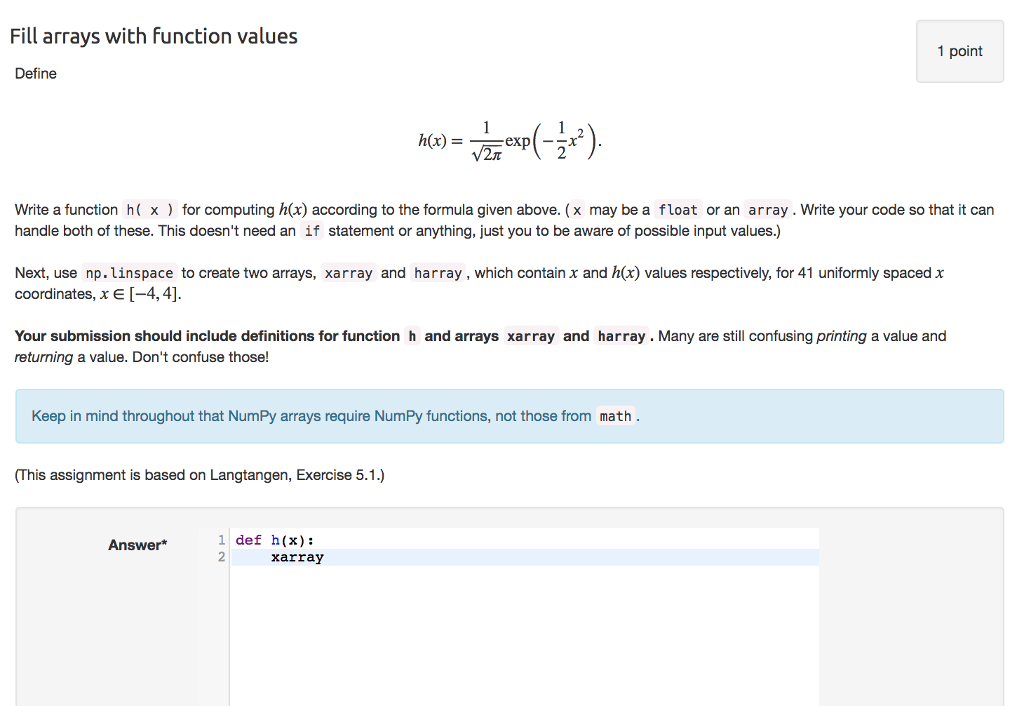This screenshot has width=1024, height=706.
Task: Select the 1 point badge
Action: point(959,50)
